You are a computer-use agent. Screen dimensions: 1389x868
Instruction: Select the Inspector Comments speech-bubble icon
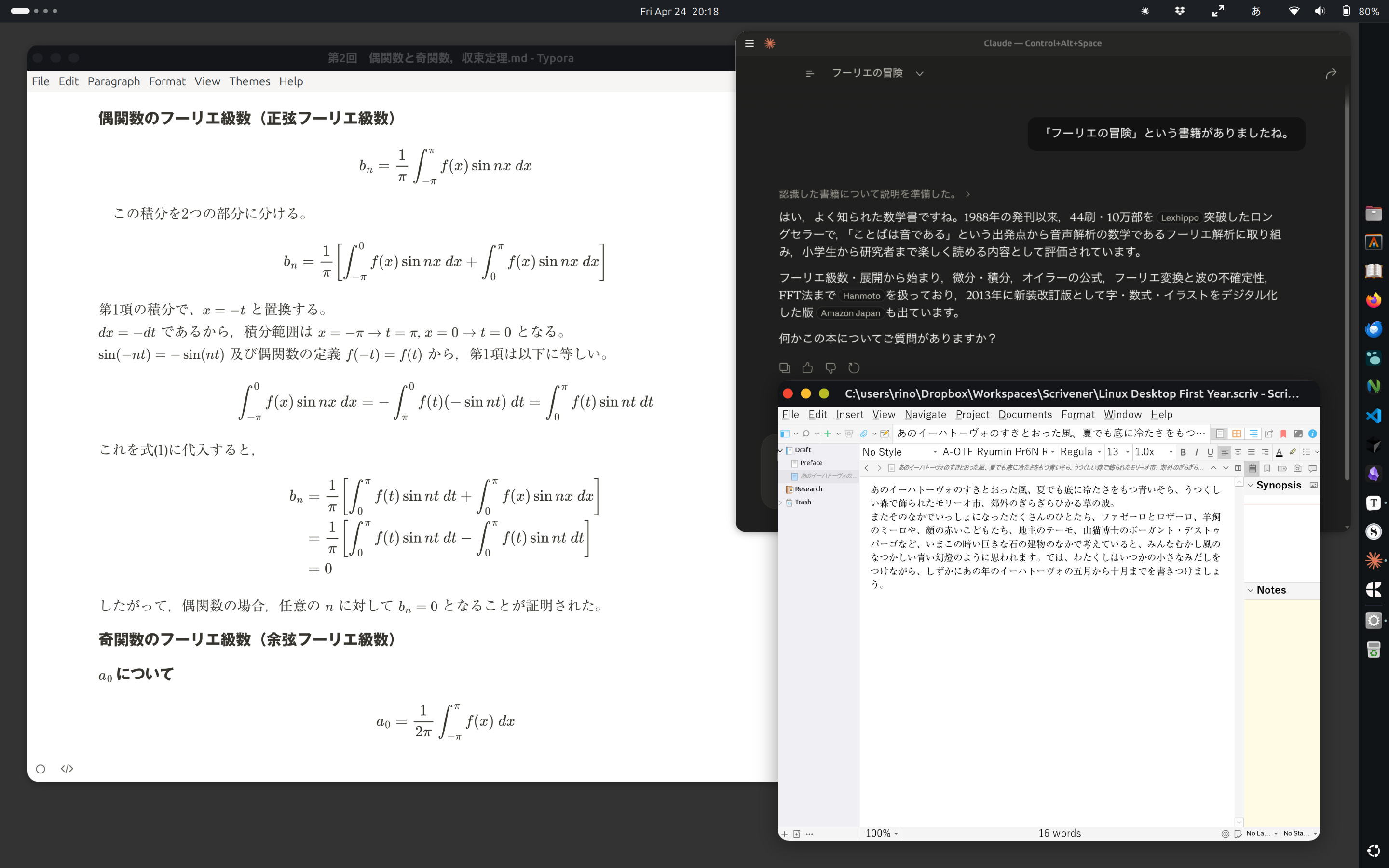point(1312,468)
